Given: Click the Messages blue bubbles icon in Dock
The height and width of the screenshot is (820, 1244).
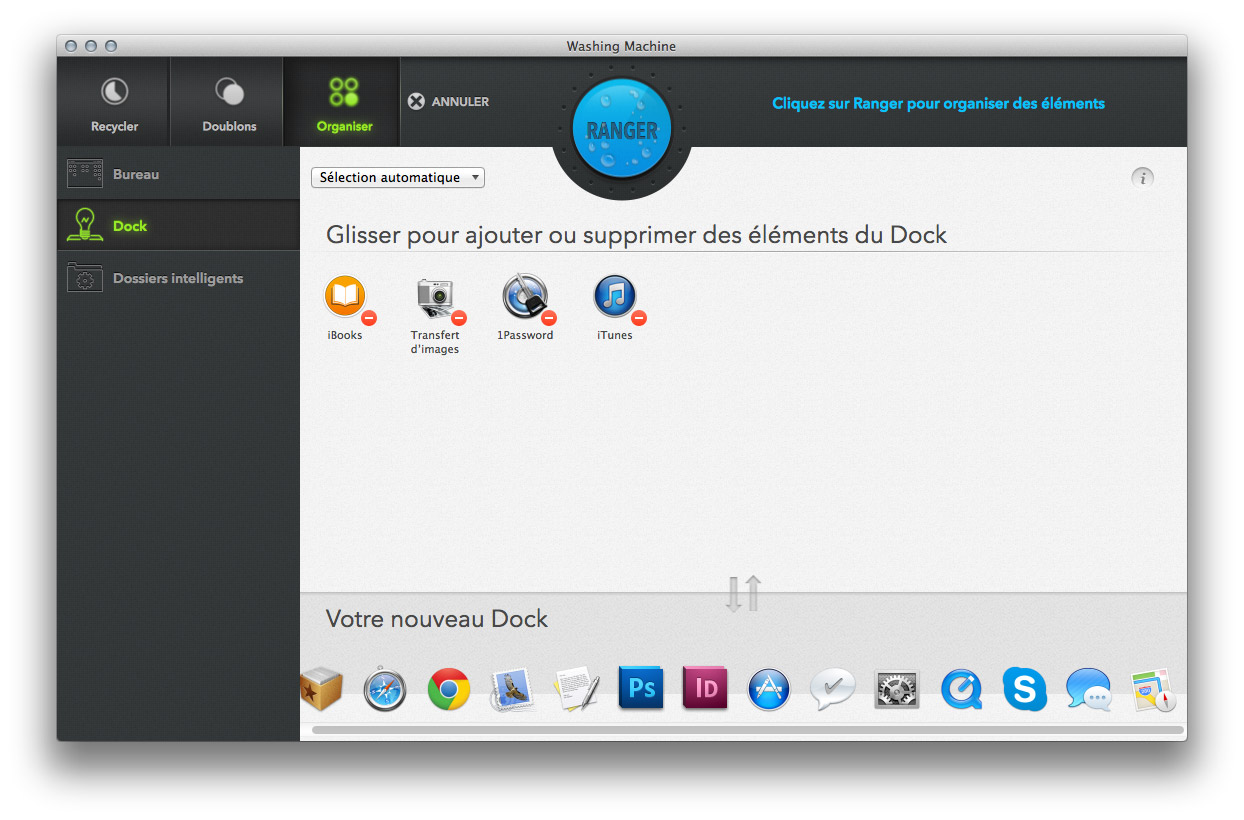Looking at the screenshot, I should [1089, 689].
